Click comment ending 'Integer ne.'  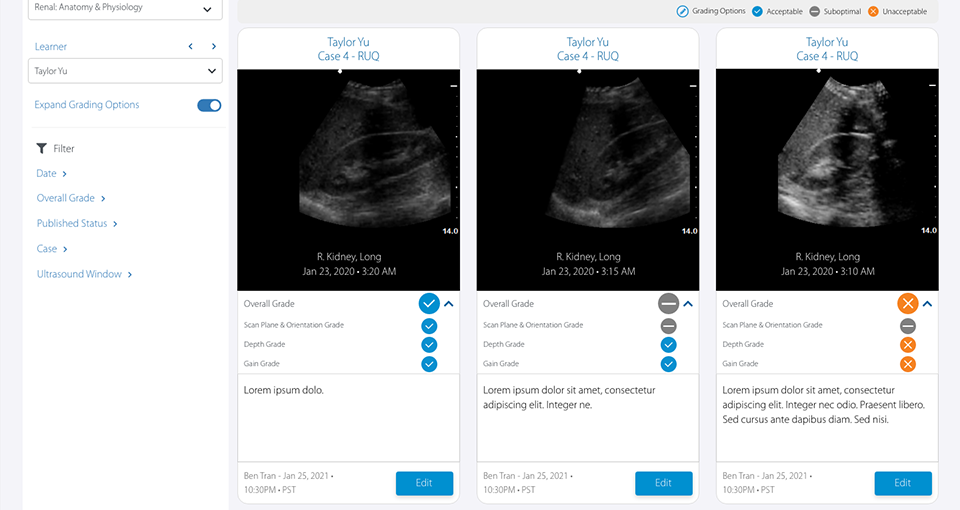tap(588, 418)
